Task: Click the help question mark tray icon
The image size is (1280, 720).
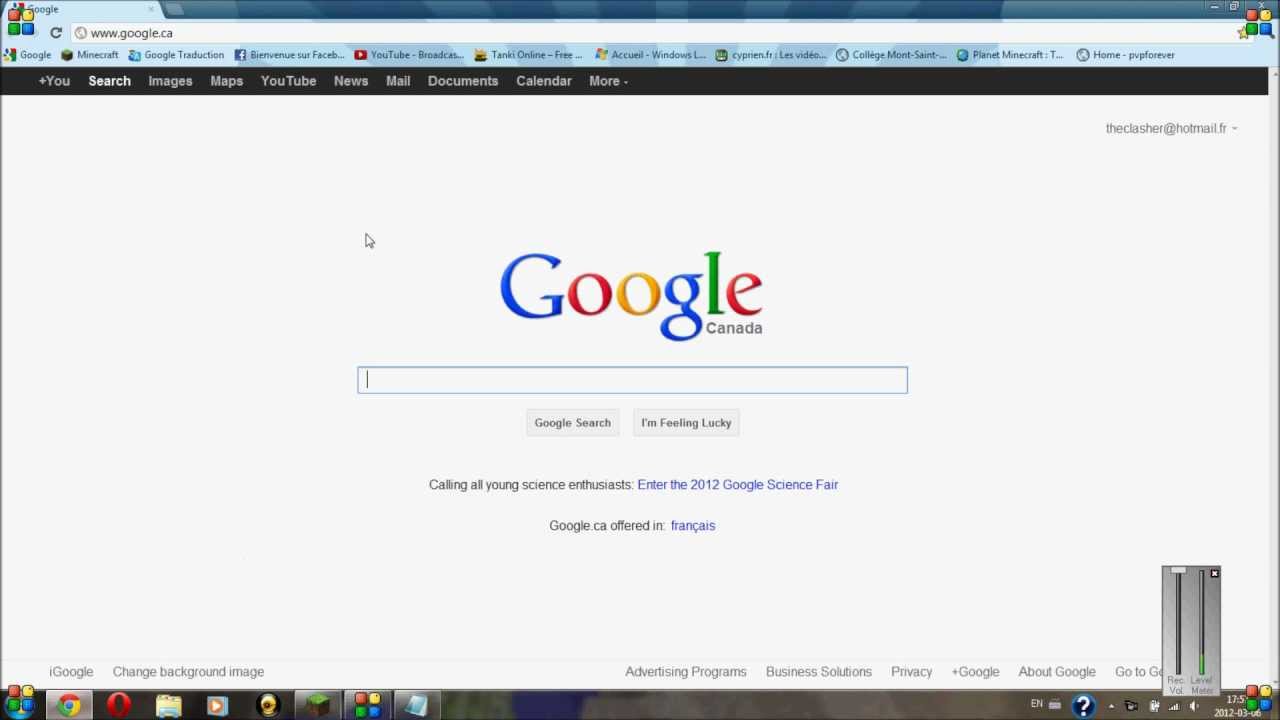Action: point(1083,706)
